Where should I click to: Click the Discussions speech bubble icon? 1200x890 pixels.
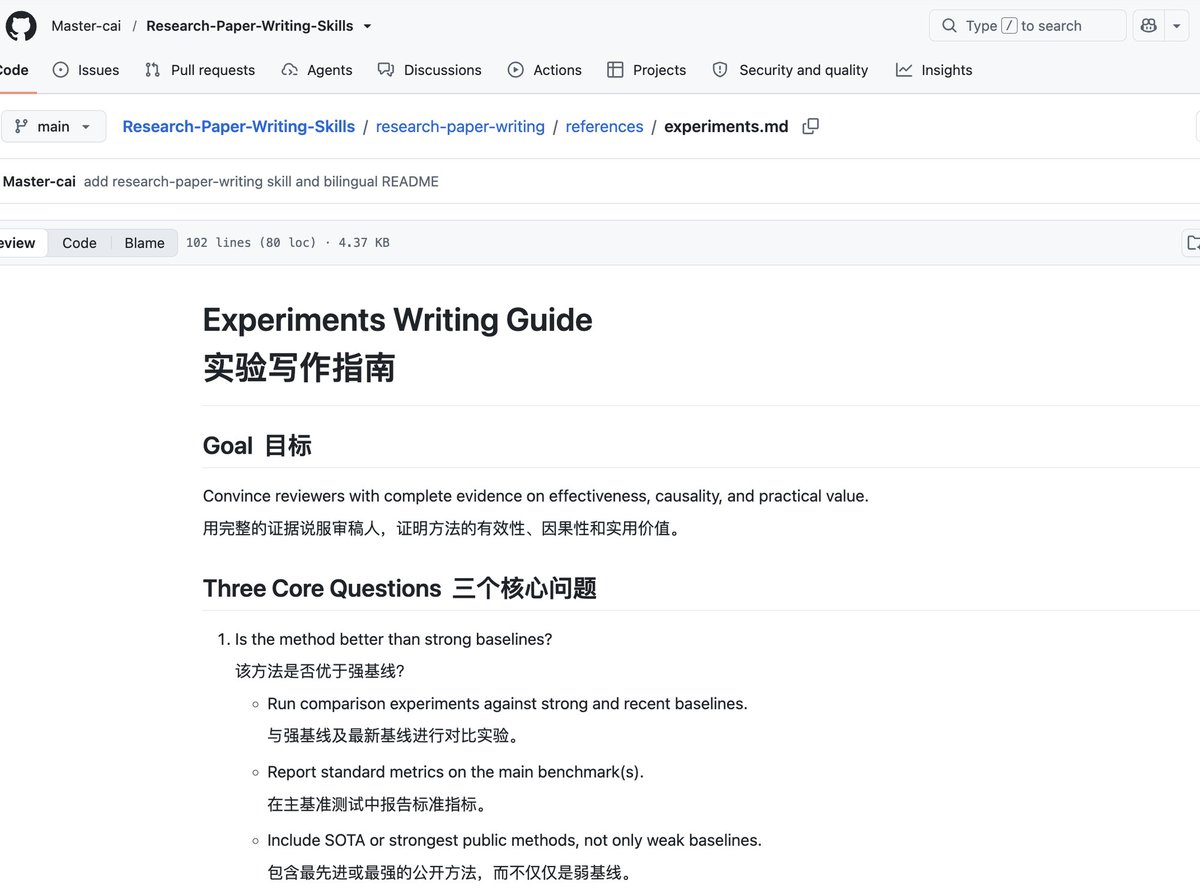click(386, 70)
